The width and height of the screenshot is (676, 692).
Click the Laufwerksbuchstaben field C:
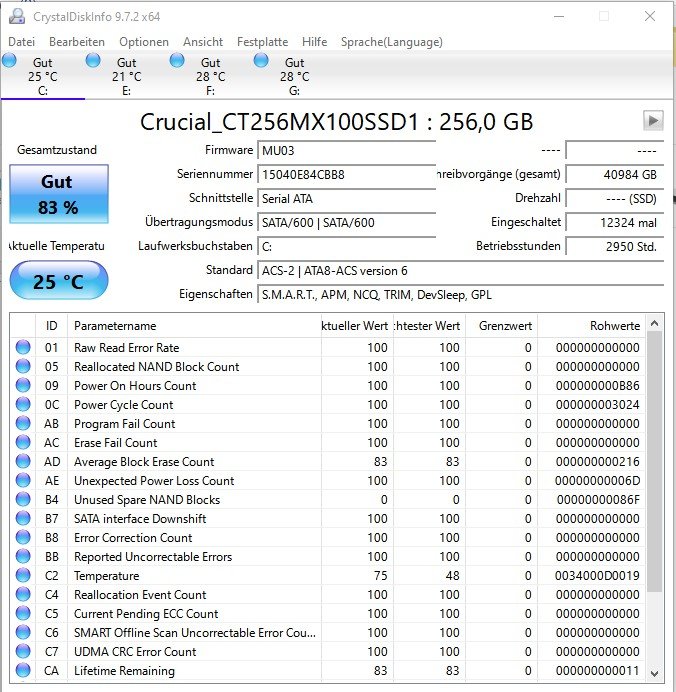[x=346, y=246]
